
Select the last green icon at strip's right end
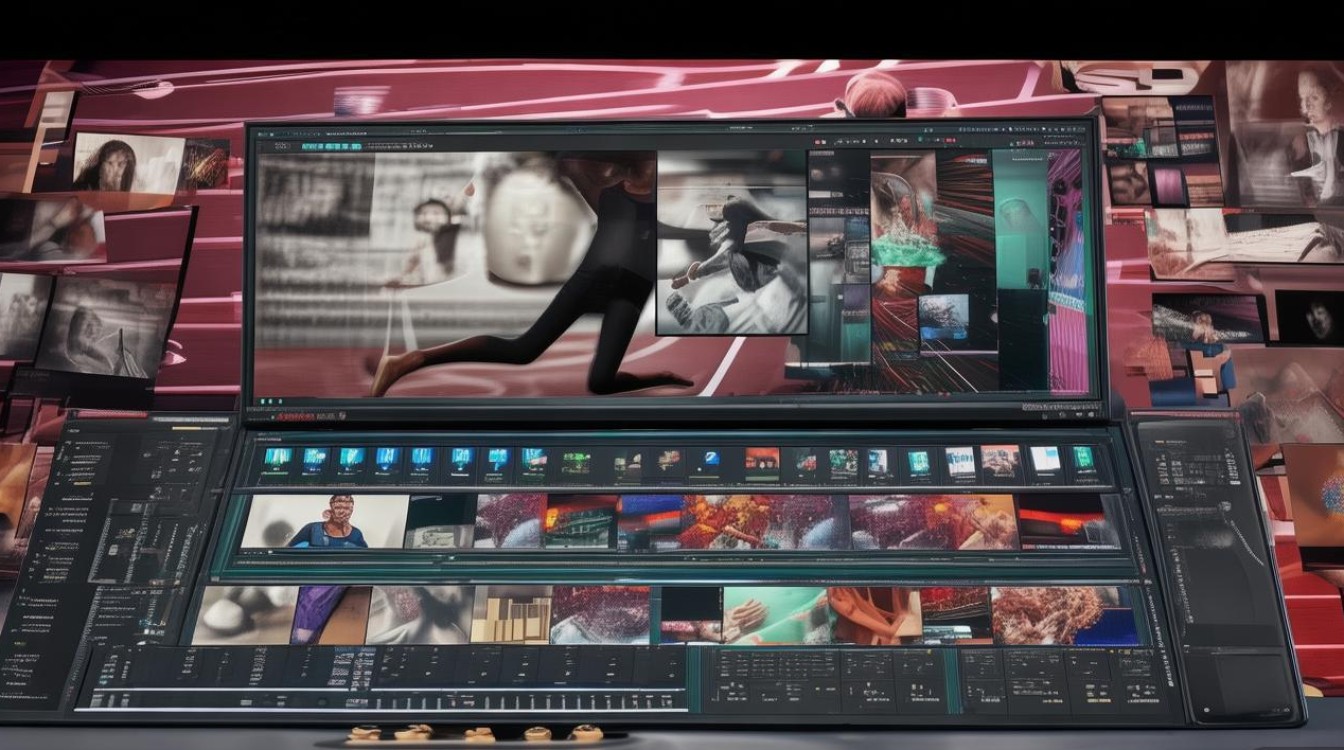[1083, 459]
